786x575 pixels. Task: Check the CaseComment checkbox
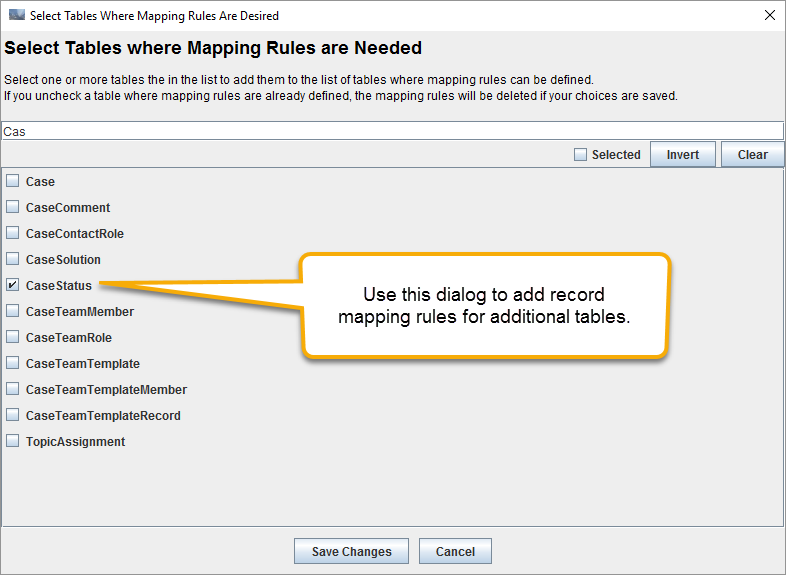13,207
